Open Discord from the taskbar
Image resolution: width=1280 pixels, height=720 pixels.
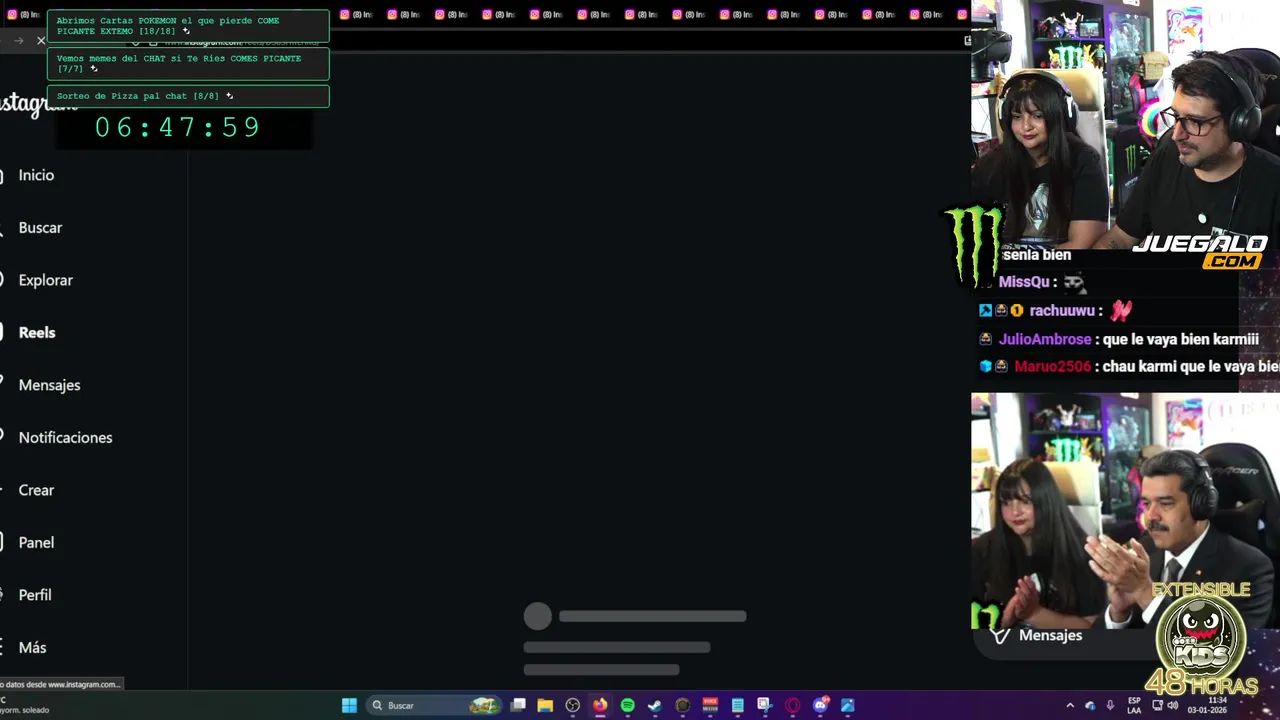[820, 705]
